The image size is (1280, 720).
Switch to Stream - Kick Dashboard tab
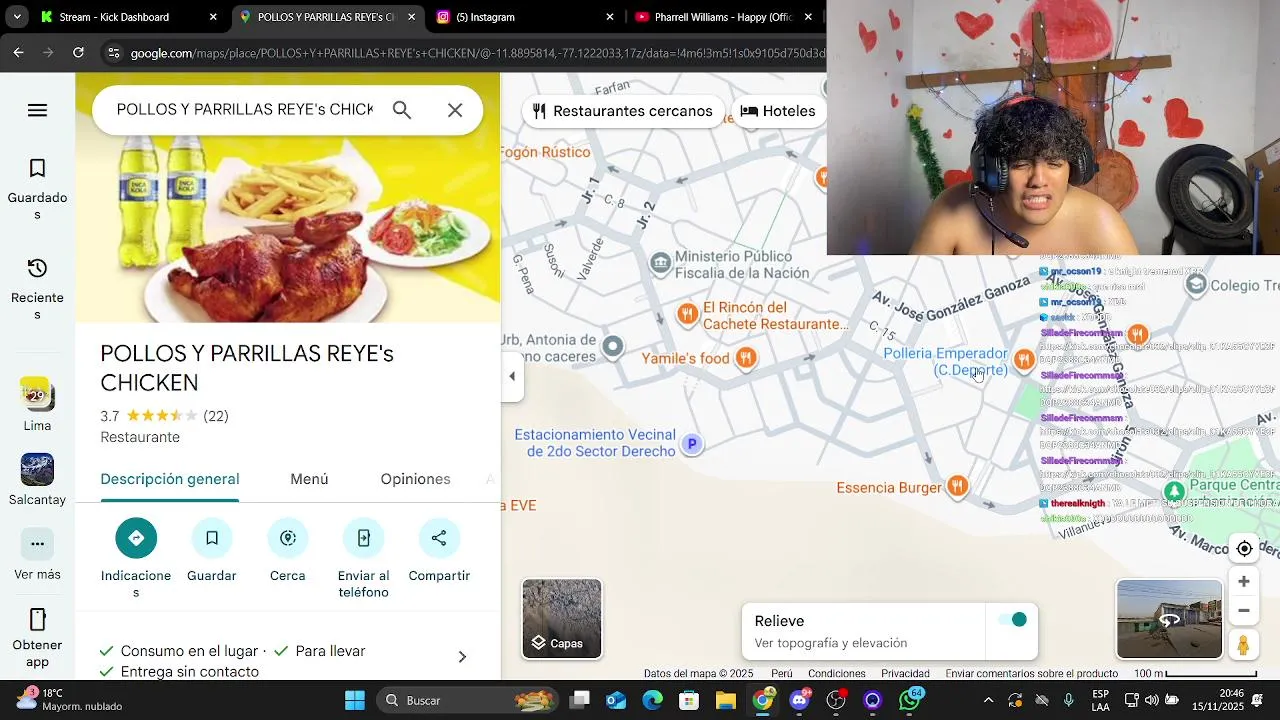(x=127, y=17)
